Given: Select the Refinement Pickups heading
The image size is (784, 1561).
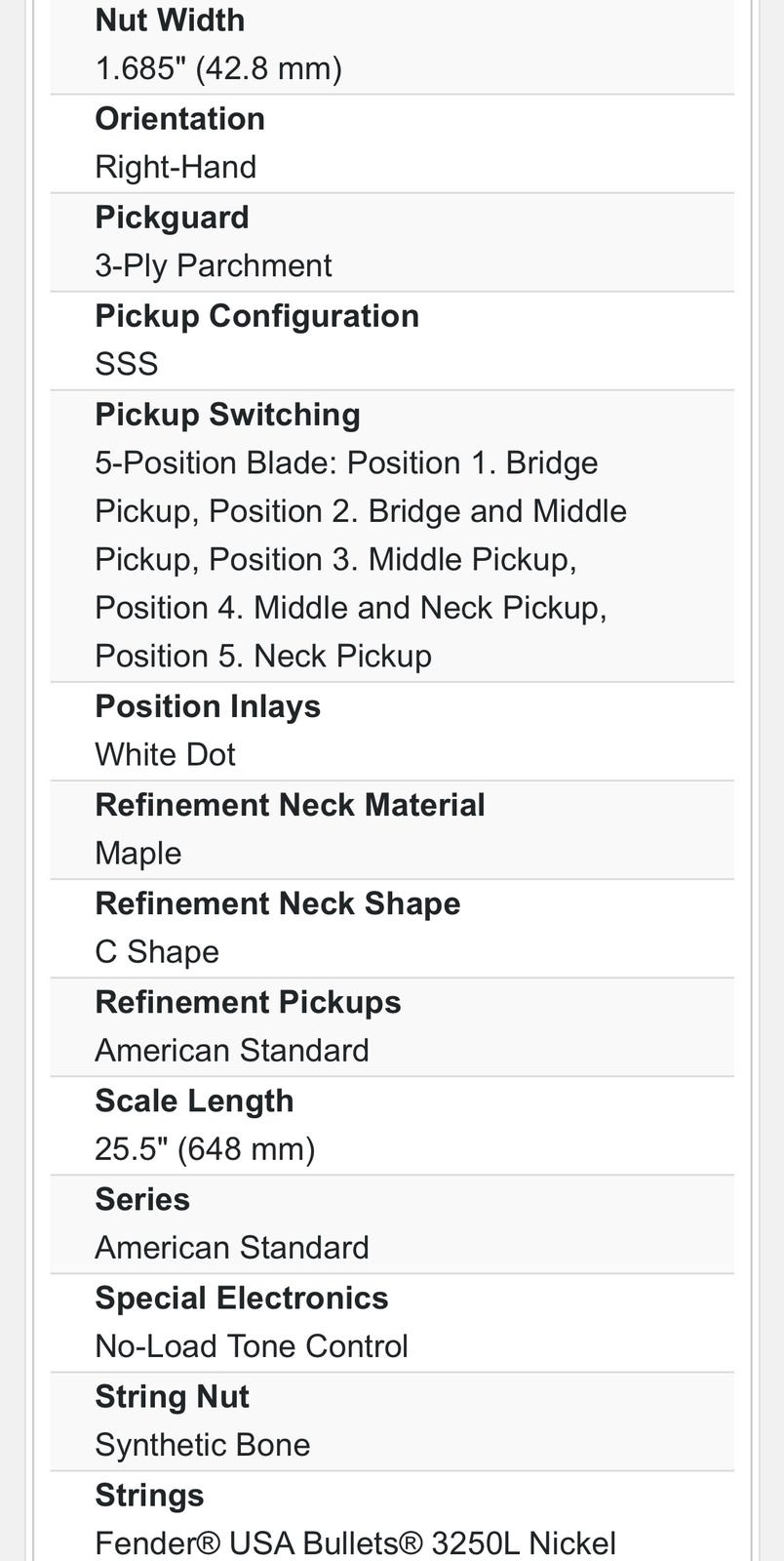Looking at the screenshot, I should click(248, 1003).
